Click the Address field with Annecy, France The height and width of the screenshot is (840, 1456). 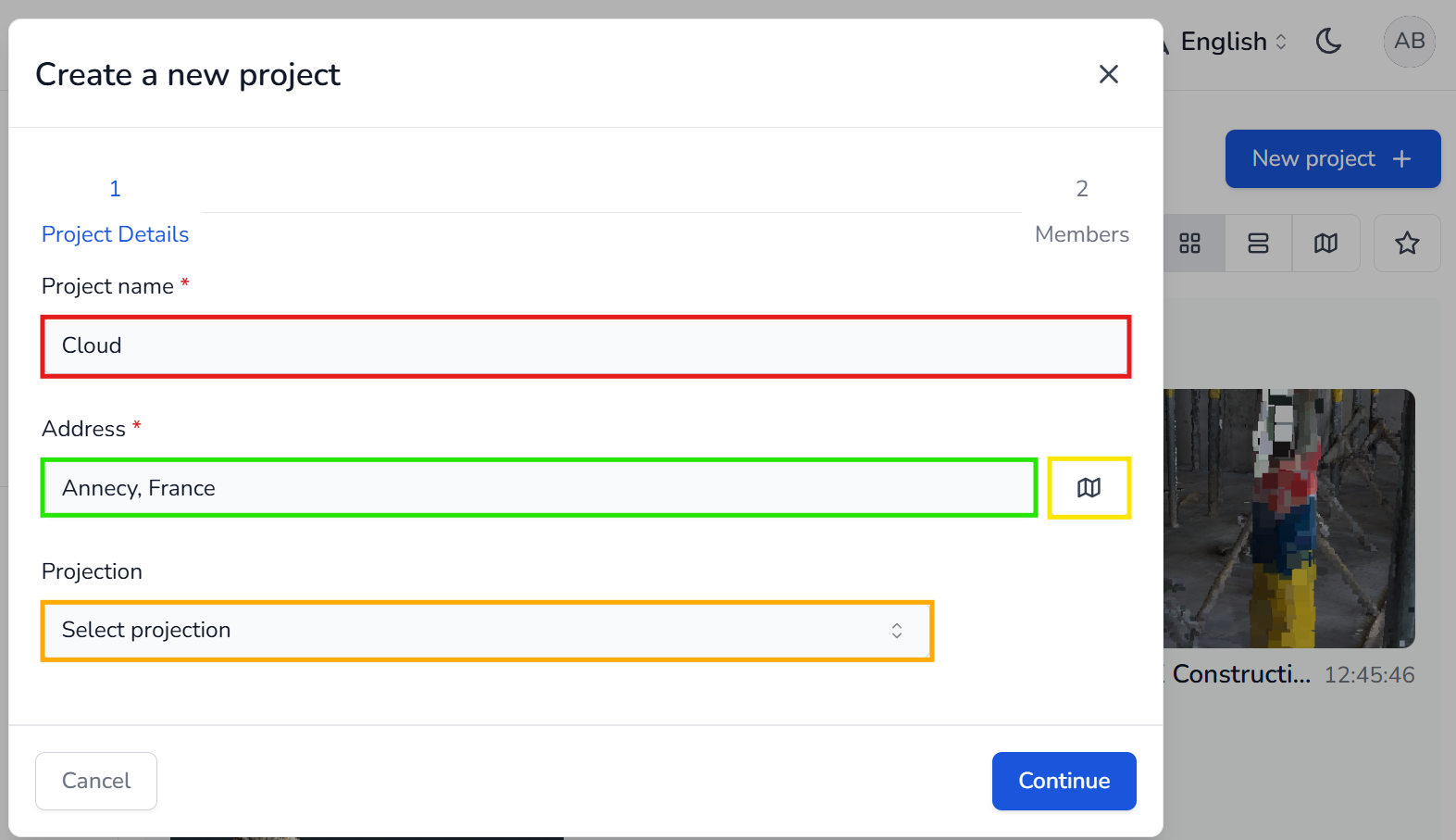point(538,488)
